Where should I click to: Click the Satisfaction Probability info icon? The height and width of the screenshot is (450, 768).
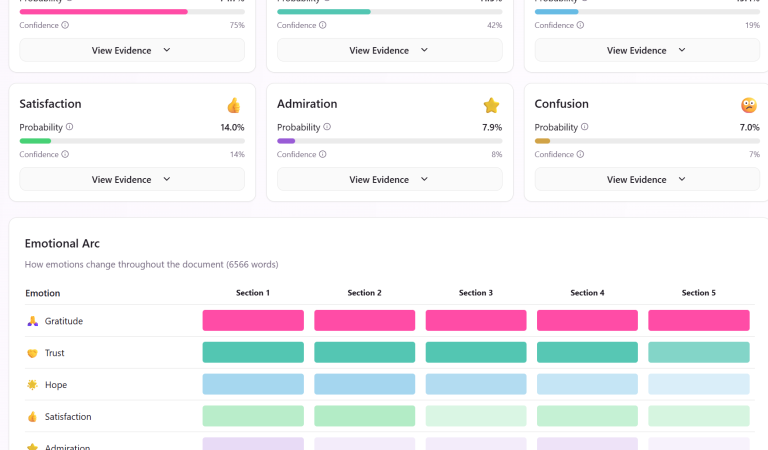pyautogui.click(x=70, y=127)
